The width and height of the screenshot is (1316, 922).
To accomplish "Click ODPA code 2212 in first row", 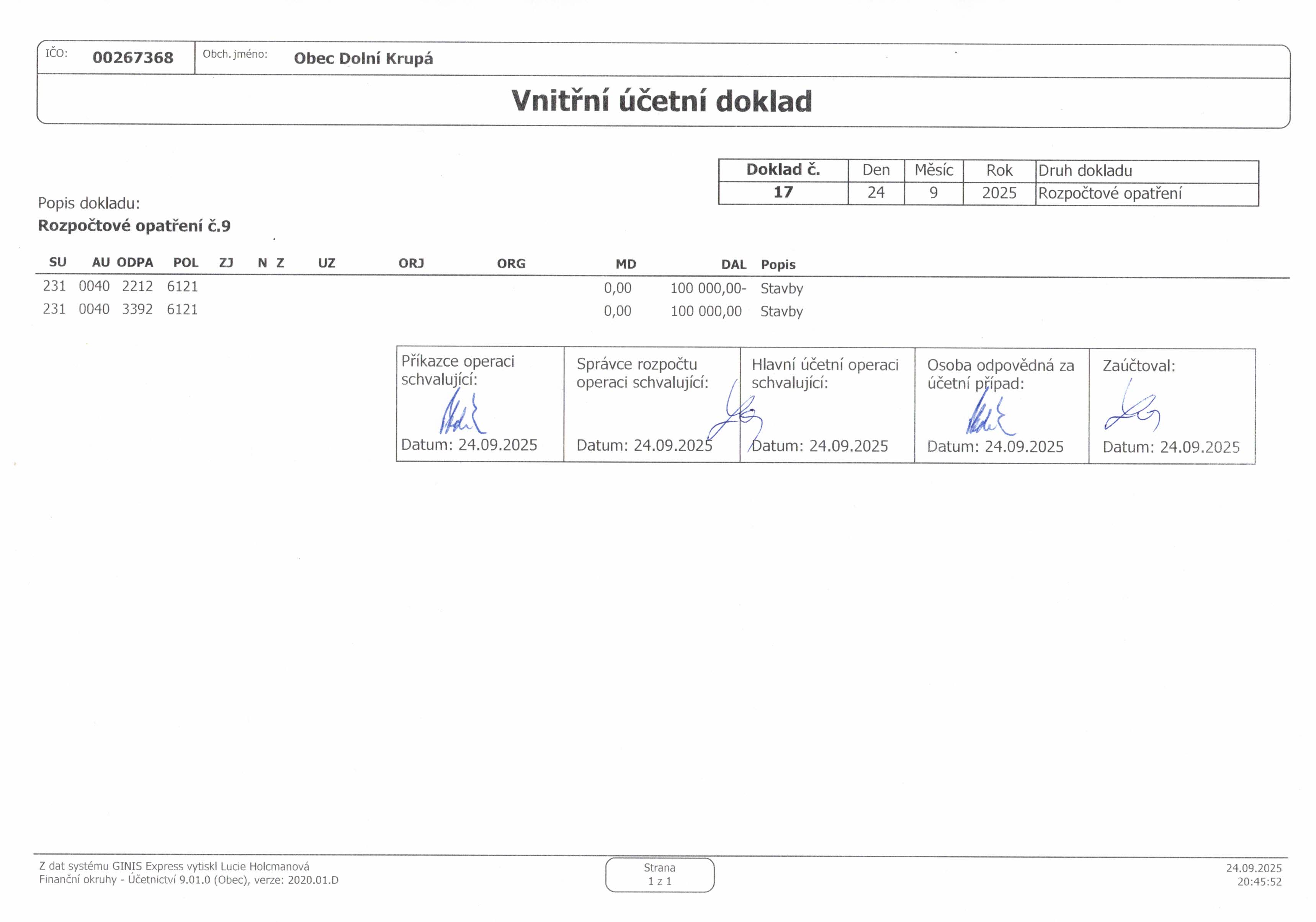I will (137, 286).
